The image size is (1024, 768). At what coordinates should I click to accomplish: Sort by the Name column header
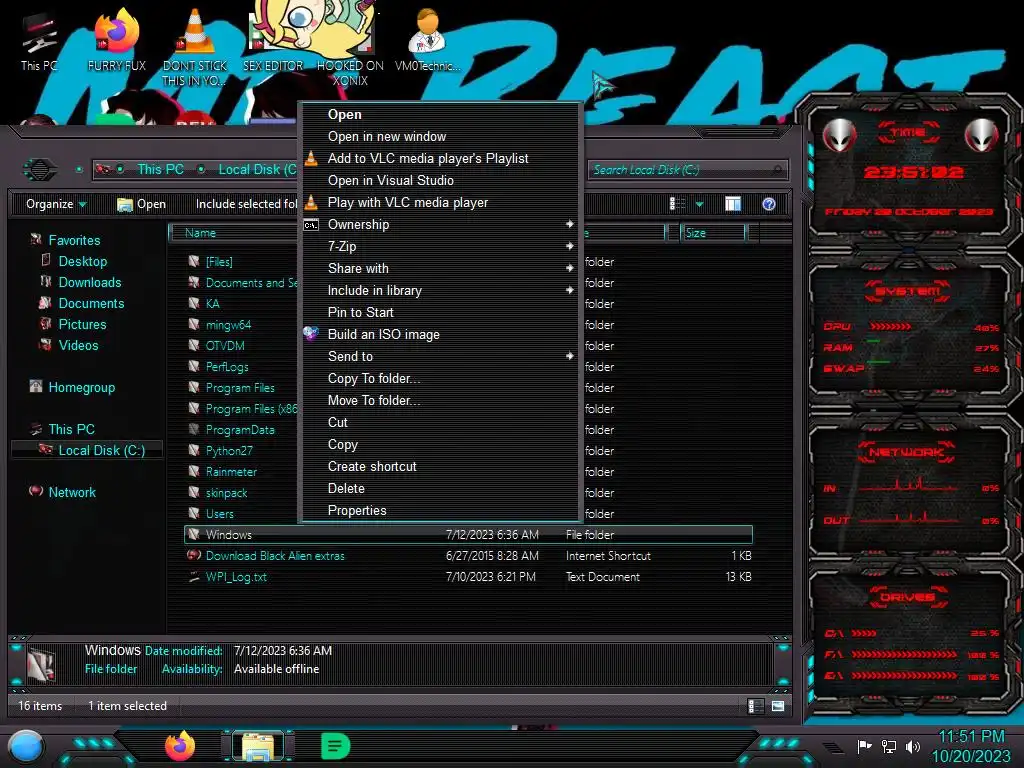(234, 233)
